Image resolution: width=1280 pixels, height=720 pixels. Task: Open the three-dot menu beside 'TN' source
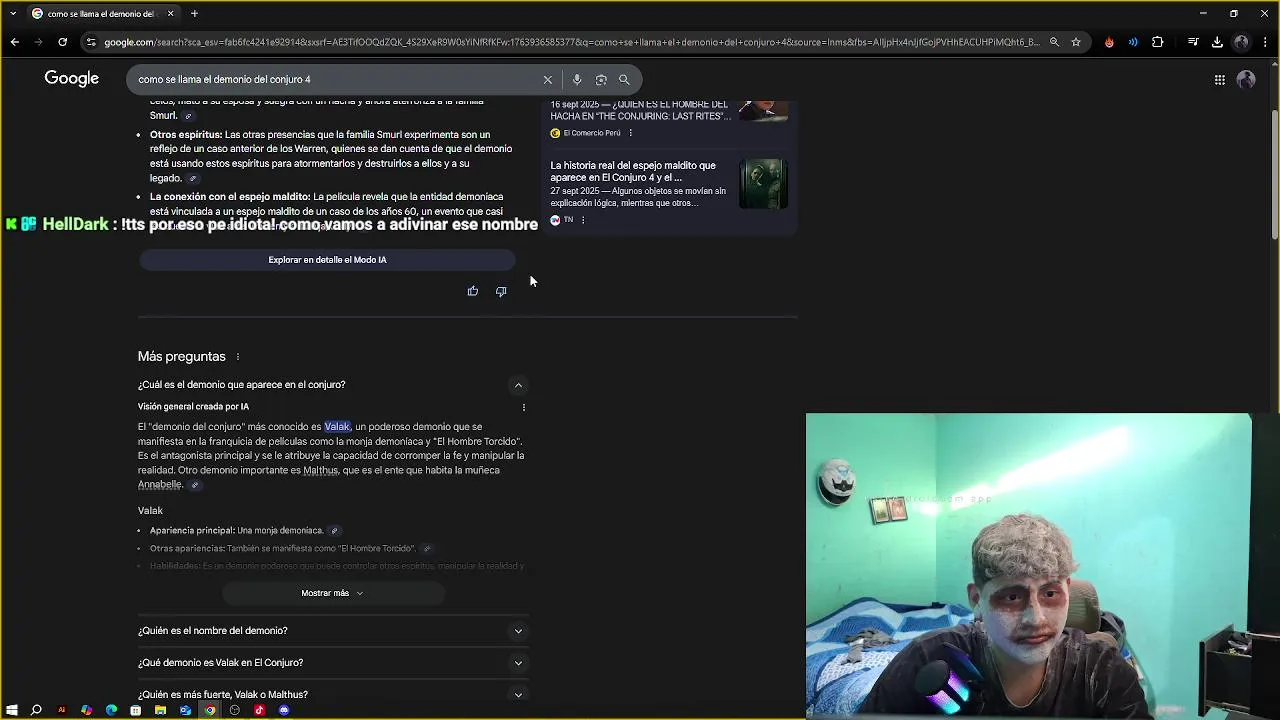pyautogui.click(x=583, y=220)
